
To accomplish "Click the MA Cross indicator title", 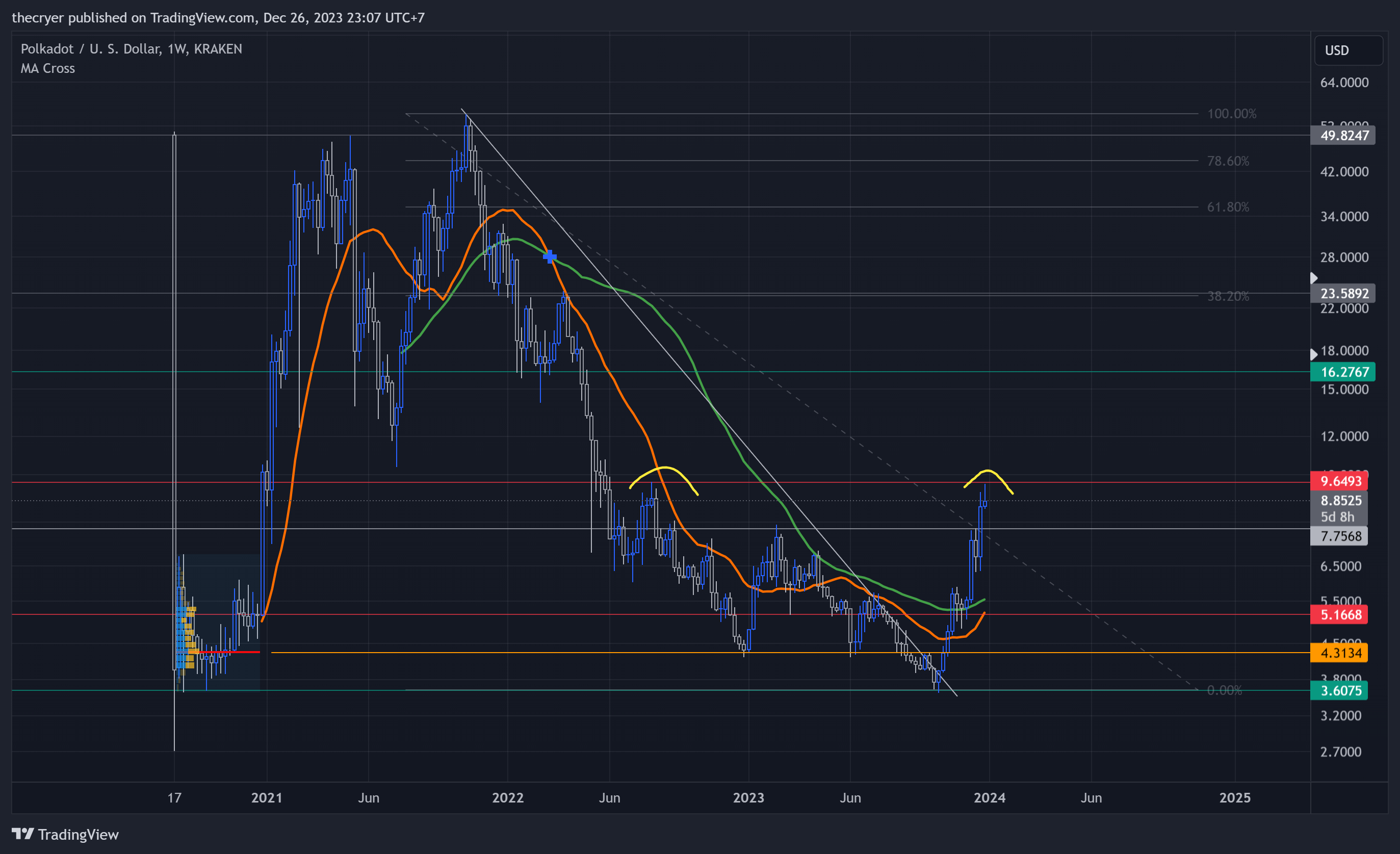I will [x=48, y=68].
